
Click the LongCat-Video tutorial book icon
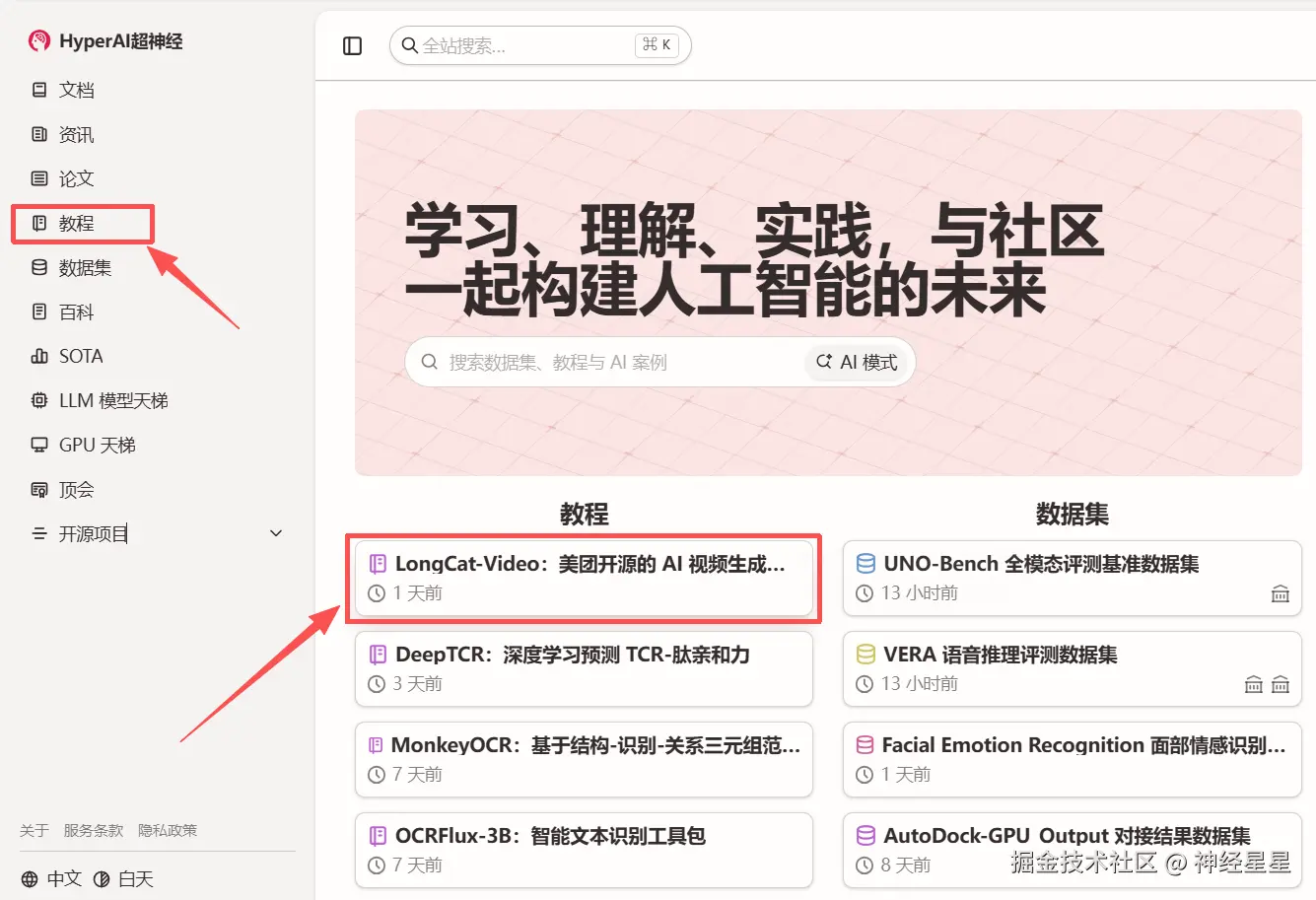coord(378,564)
